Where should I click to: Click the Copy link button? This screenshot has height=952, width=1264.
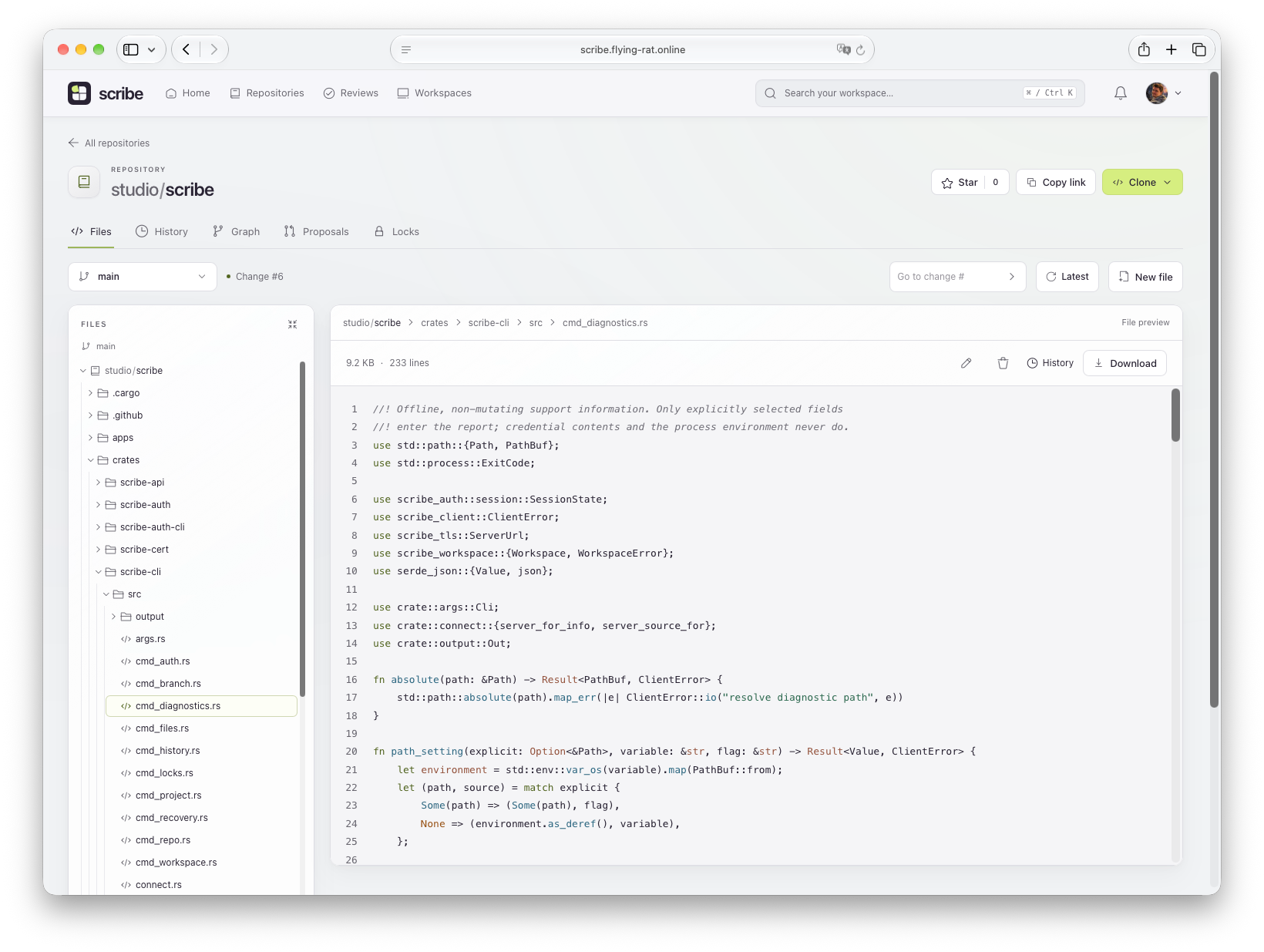click(x=1056, y=183)
